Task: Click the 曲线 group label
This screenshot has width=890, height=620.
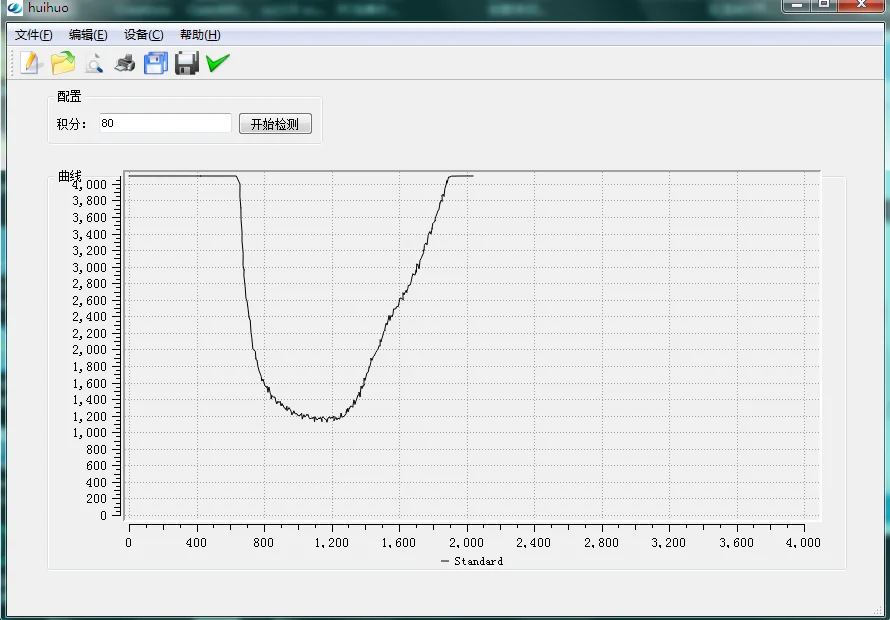Action: [69, 177]
